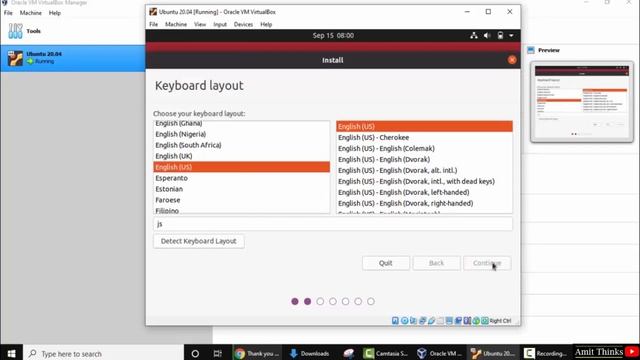Viewport: 640px width, 360px height.
Task: Select English (US) variant in right list
Action: click(424, 127)
